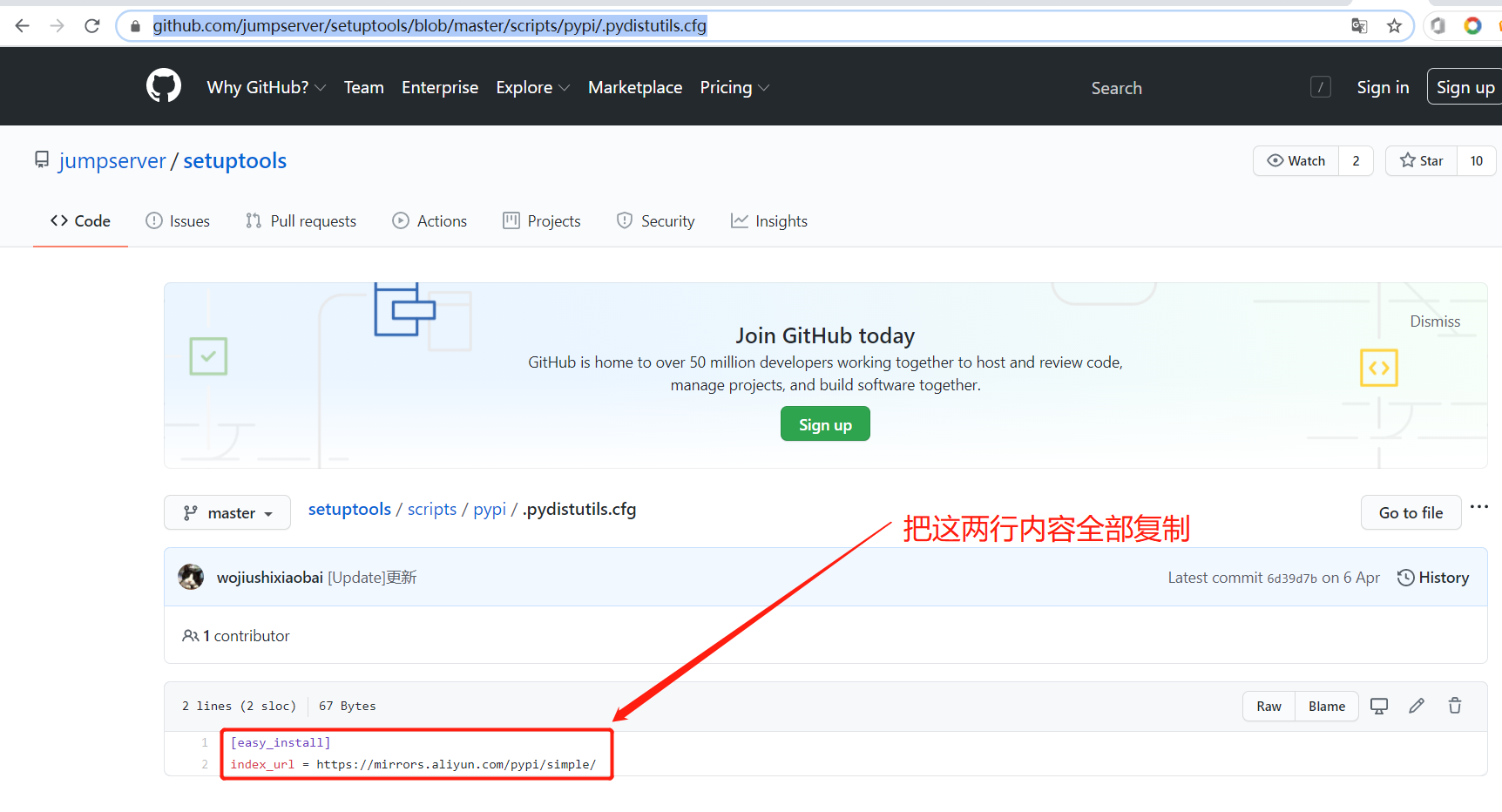This screenshot has width=1502, height=812.
Task: Expand the Explore dropdown
Action: (532, 87)
